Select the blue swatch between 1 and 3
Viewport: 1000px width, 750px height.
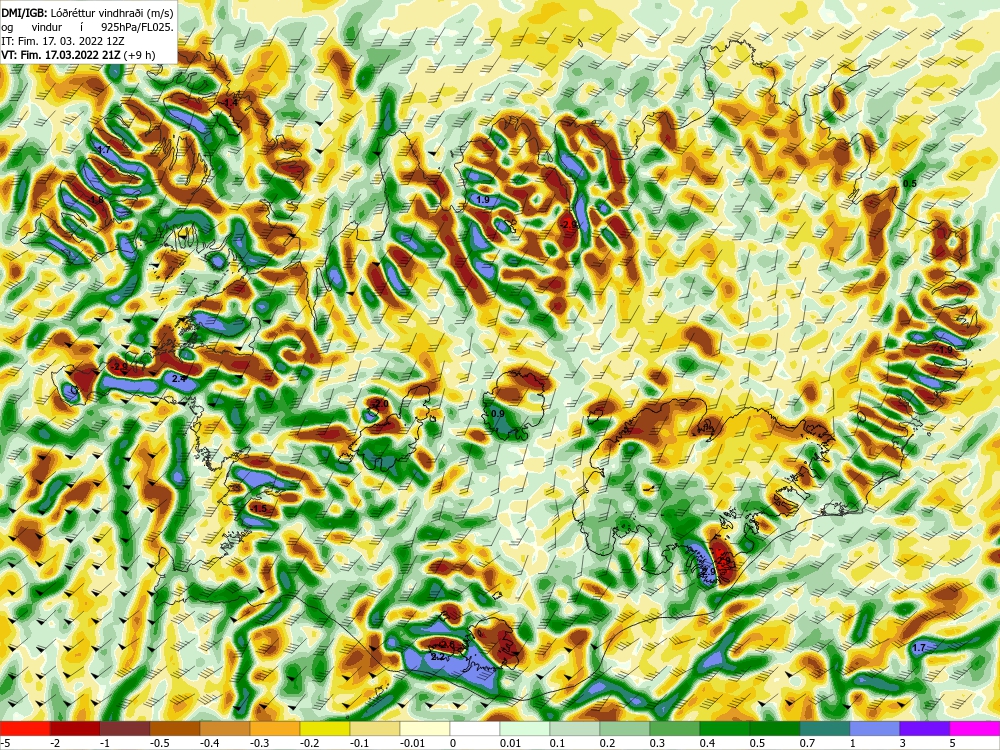click(875, 728)
